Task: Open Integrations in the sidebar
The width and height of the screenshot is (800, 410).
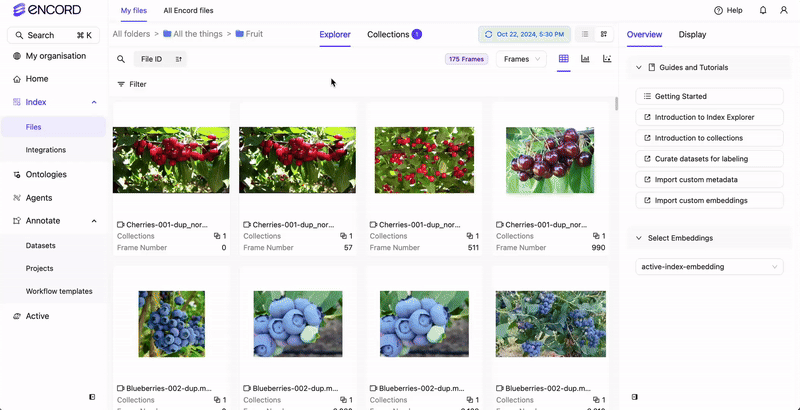Action: coord(46,150)
